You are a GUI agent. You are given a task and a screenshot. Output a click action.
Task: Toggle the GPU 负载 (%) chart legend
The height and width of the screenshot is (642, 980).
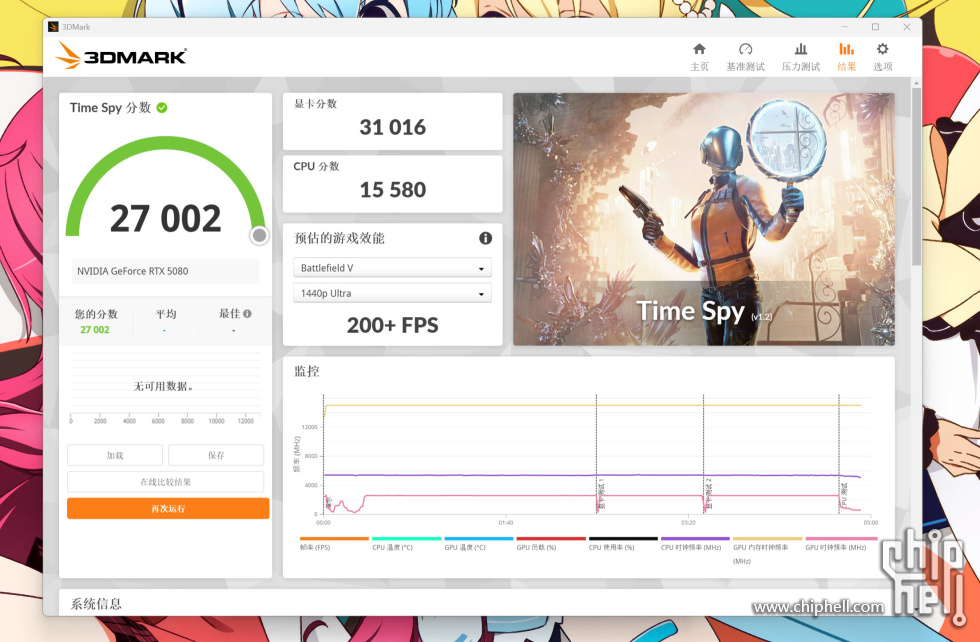[551, 544]
